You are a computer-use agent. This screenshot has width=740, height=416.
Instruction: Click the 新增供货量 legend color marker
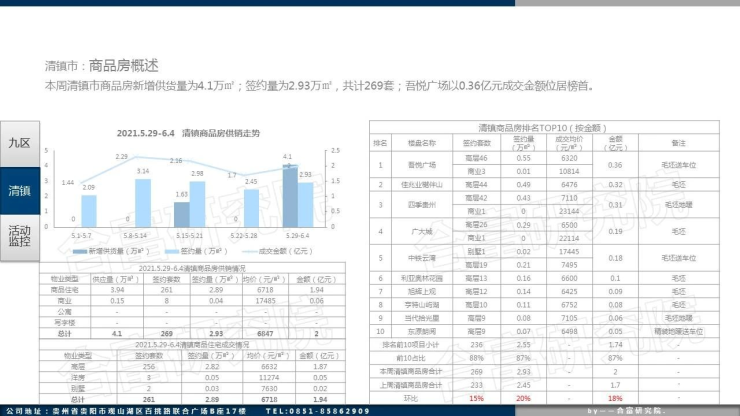coord(79,251)
